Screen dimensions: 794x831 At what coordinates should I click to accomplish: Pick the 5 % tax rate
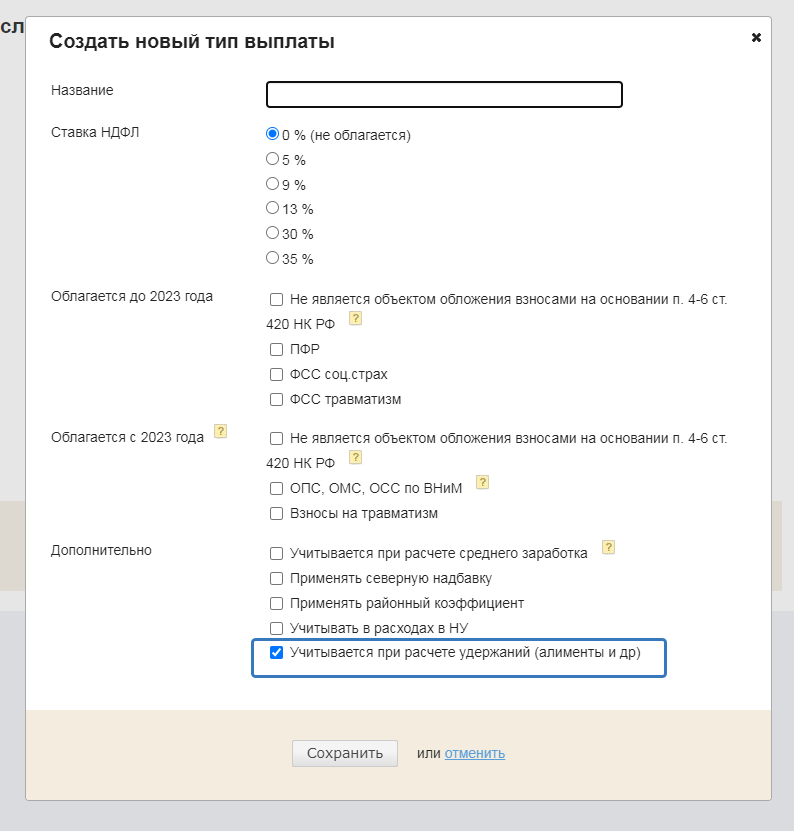(x=272, y=159)
